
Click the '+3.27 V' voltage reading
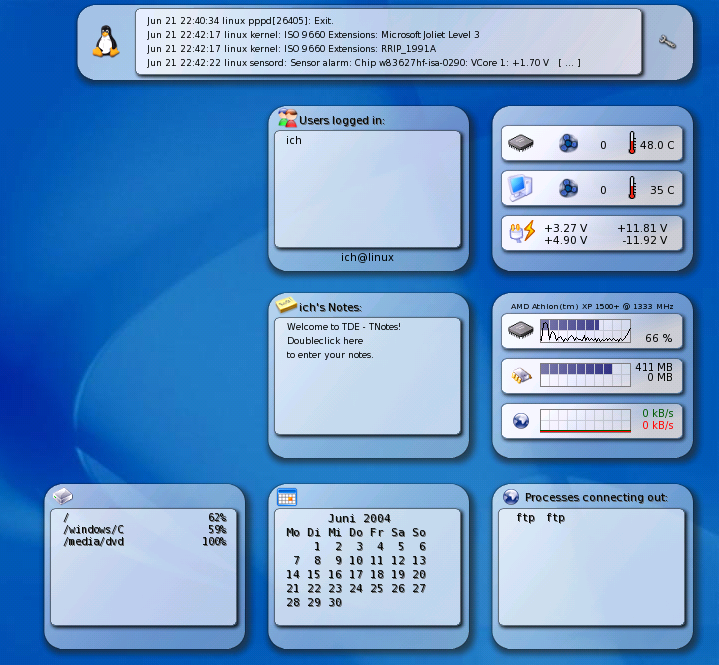[x=565, y=228]
